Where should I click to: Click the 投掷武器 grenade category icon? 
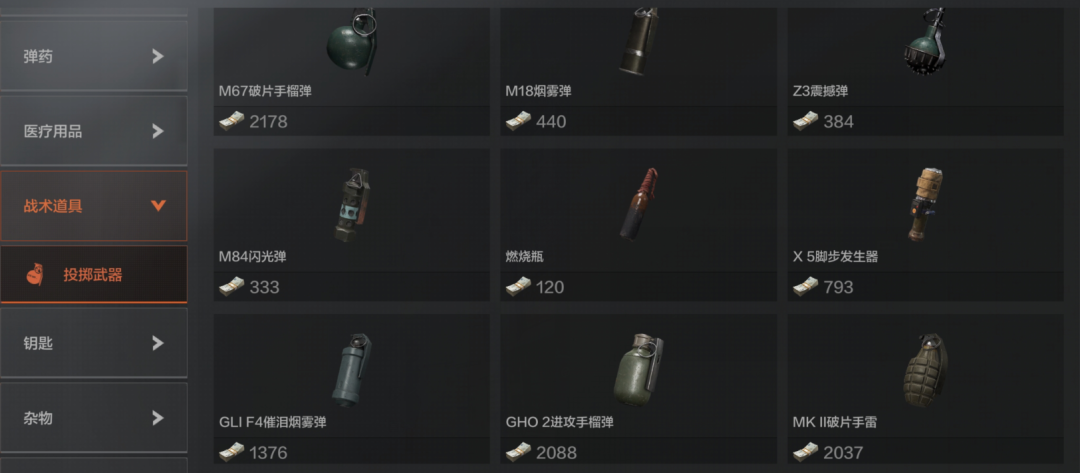34,275
